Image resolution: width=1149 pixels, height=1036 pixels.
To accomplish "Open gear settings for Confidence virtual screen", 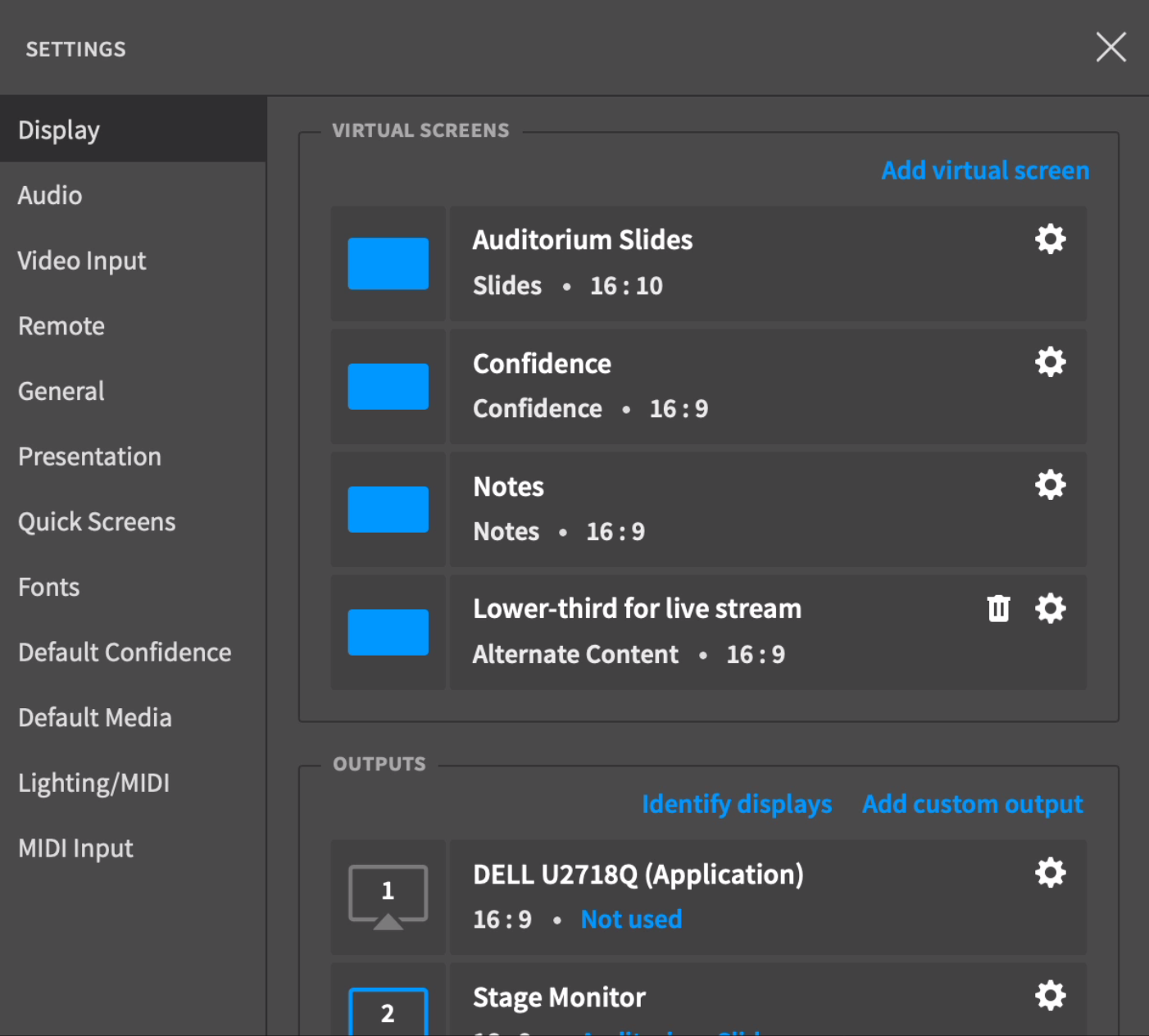I will pos(1050,362).
